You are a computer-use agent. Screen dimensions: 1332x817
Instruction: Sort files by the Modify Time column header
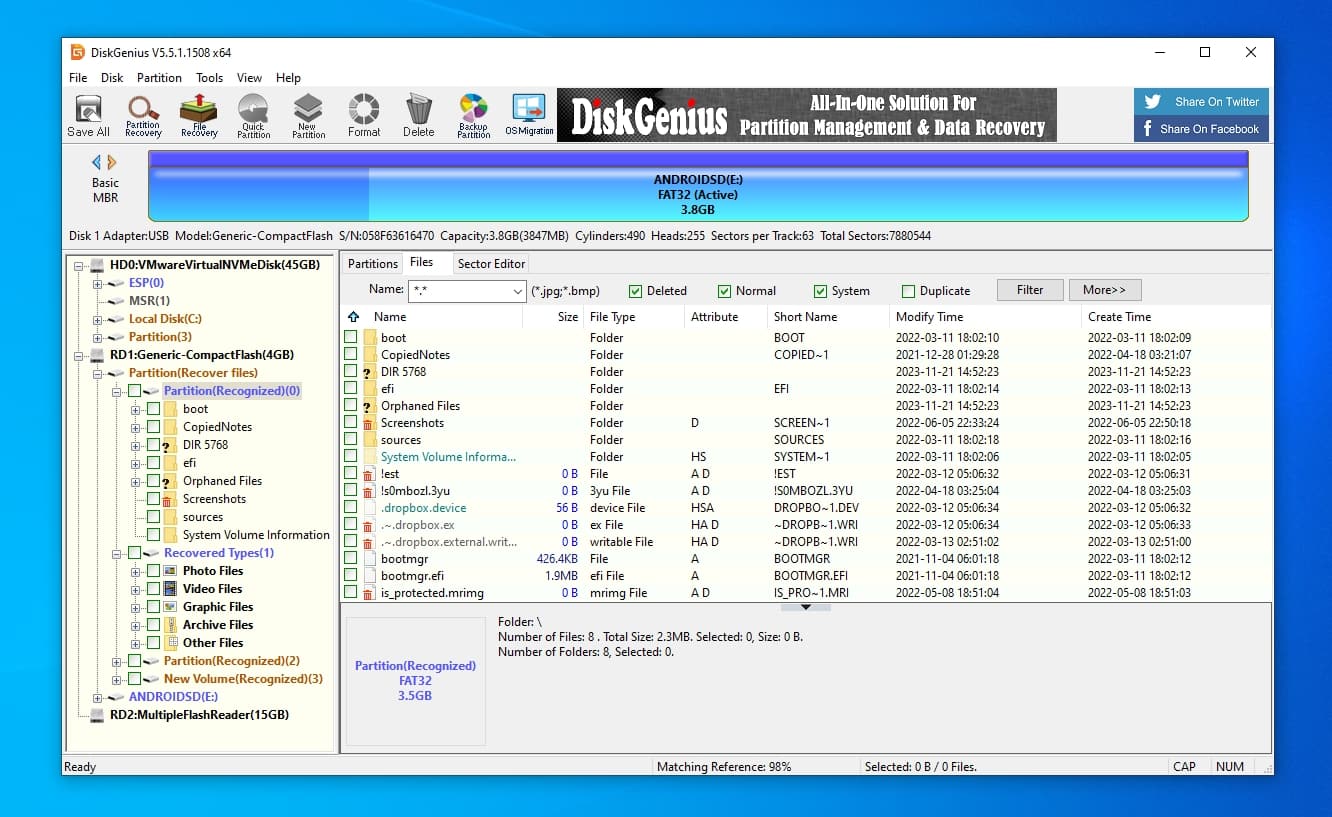[x=986, y=317]
